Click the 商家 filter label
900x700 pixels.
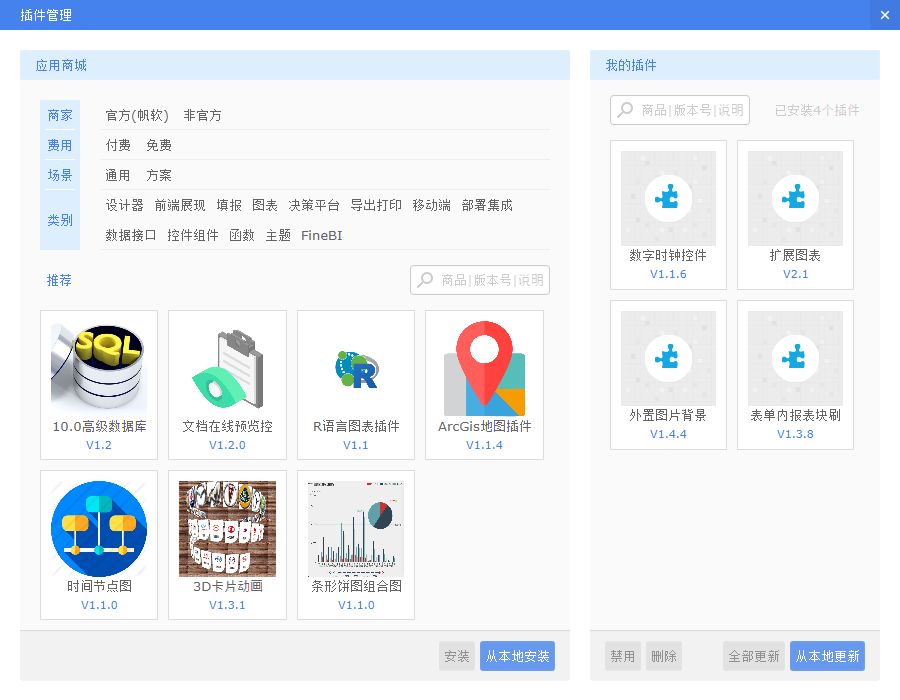point(60,115)
